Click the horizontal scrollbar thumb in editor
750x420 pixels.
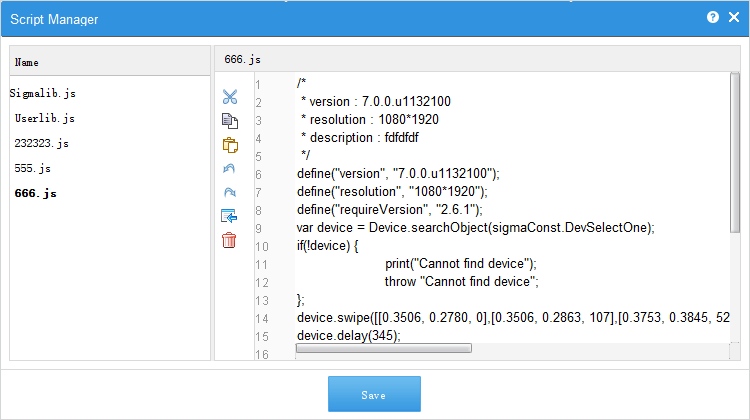[x=384, y=348]
